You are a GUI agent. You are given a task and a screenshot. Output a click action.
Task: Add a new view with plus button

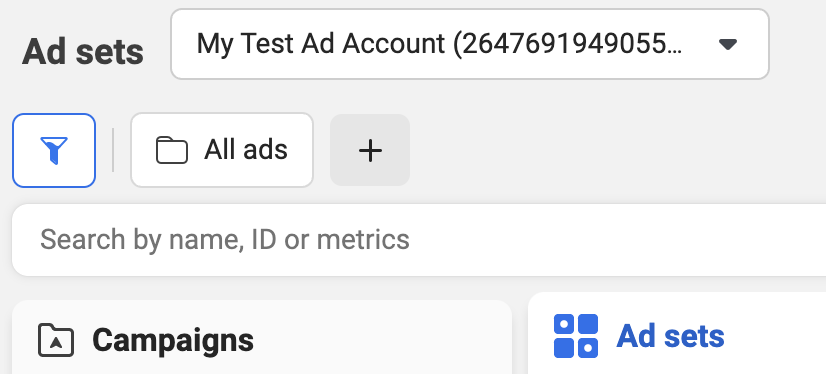pos(370,151)
